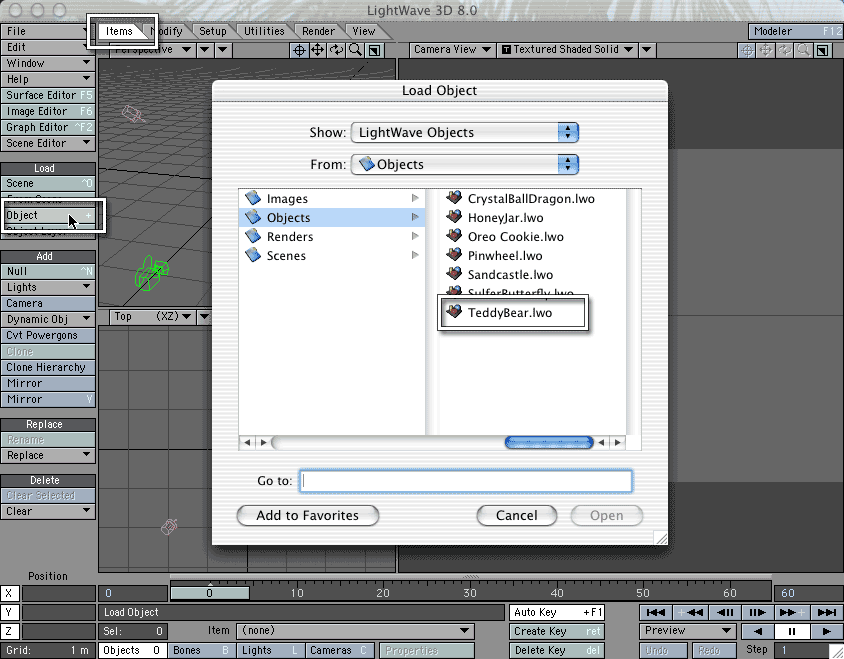Step forward one frame
Screen dimensions: 844x659
757,612
